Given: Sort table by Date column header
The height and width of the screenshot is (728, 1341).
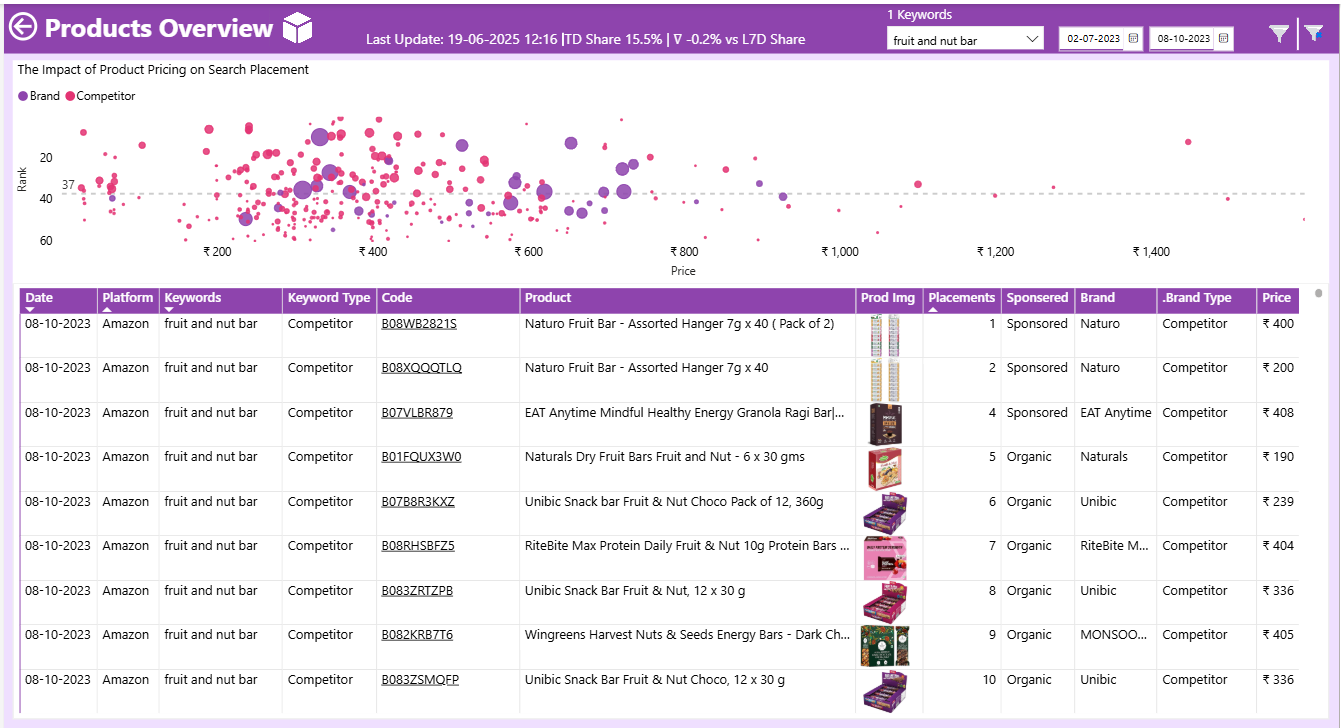Looking at the screenshot, I should (x=39, y=298).
